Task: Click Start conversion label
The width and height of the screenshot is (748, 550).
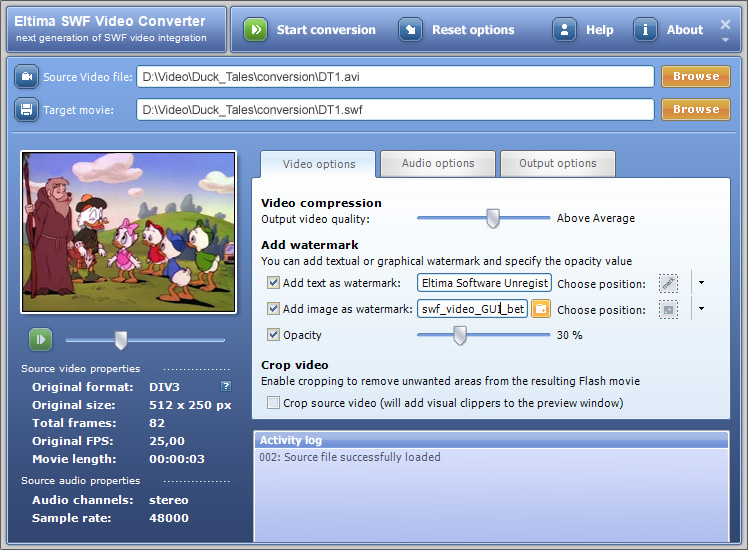Action: [326, 30]
